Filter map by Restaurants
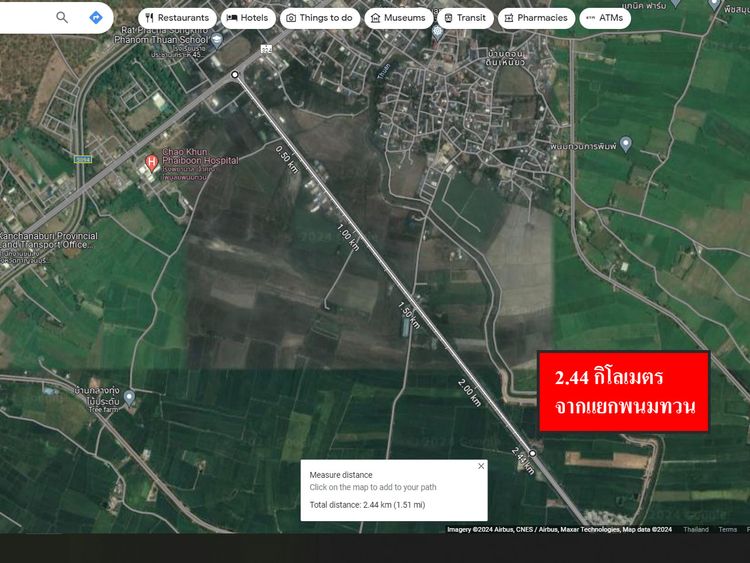This screenshot has height=563, width=750. [x=176, y=18]
